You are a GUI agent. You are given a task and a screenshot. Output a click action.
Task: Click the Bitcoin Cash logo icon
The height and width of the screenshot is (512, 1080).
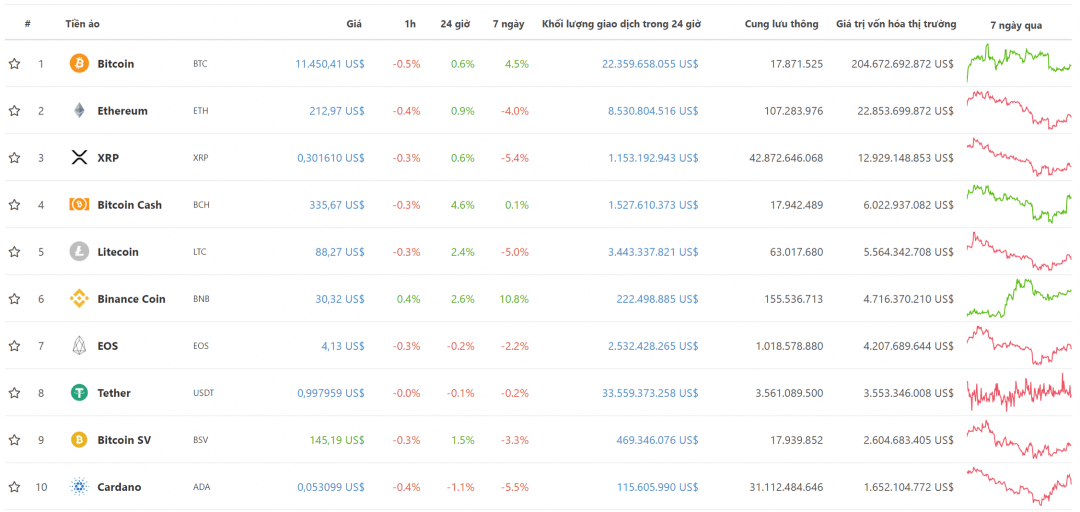(79, 205)
